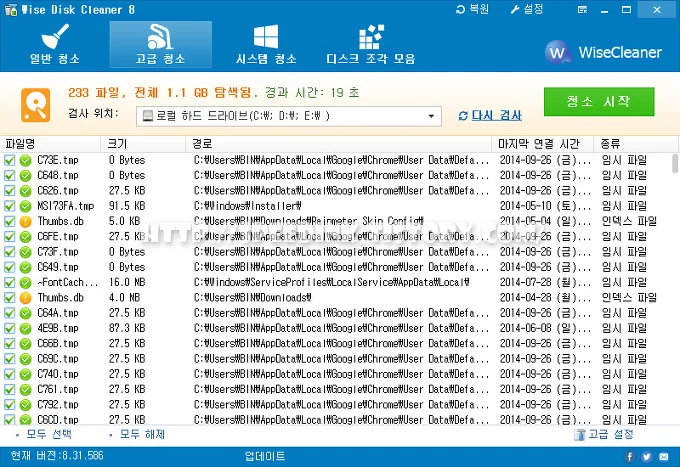Uncheck the 5.0 KB Thumbs.db checkbox
The image size is (680, 467).
pyautogui.click(x=10, y=222)
